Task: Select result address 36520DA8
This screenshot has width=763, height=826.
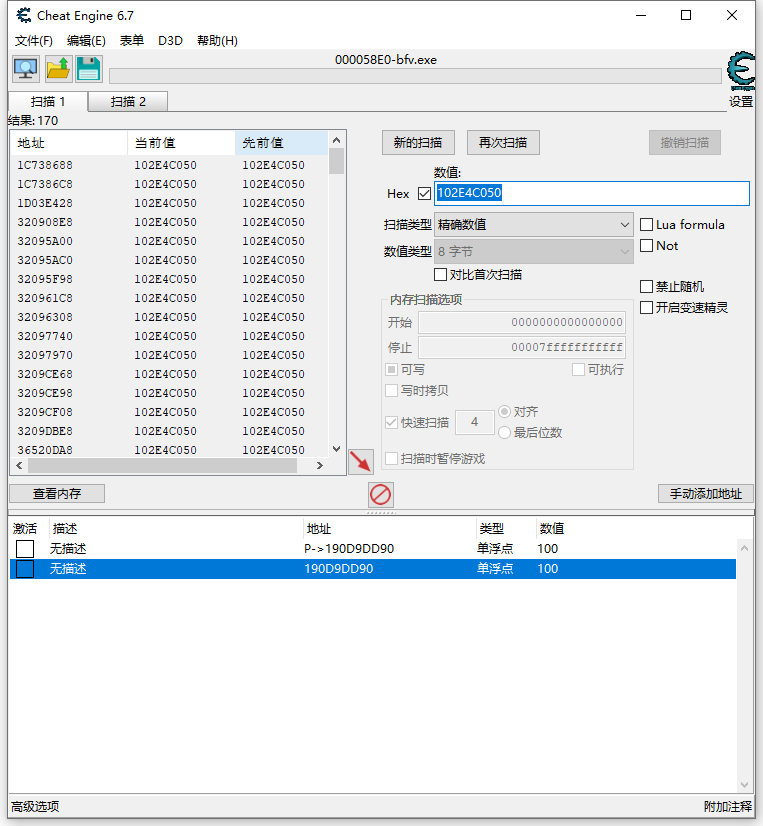Action: [x=45, y=450]
